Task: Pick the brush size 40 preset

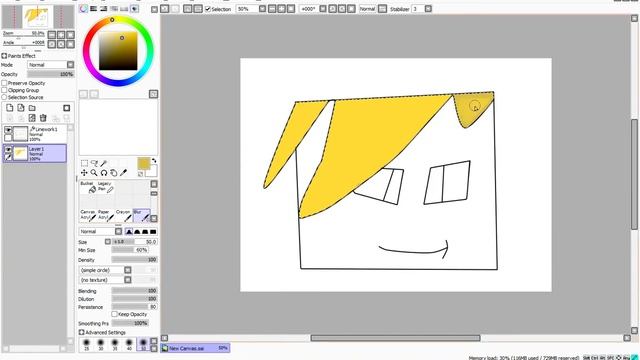Action: pos(129,344)
